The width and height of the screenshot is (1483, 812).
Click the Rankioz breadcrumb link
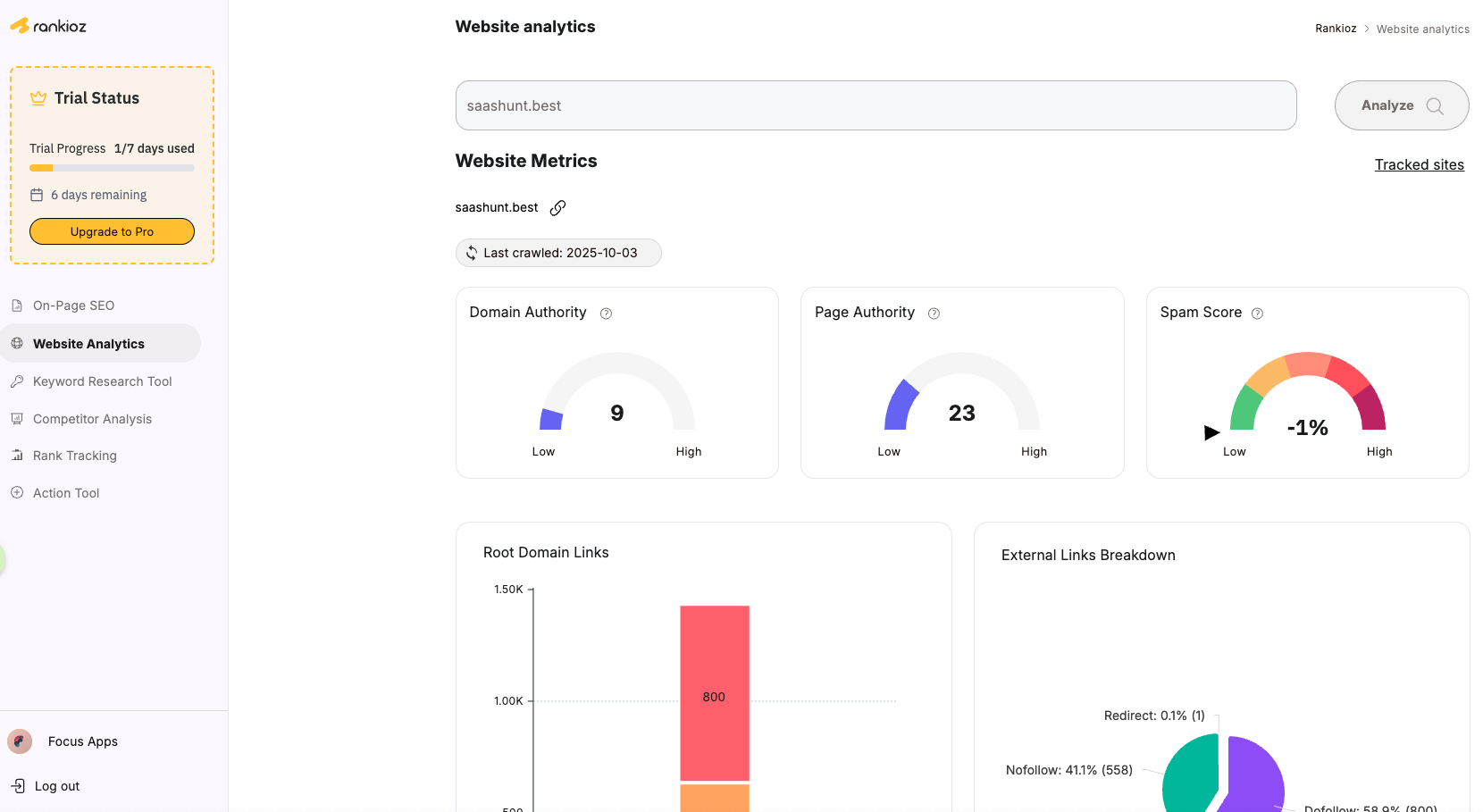click(x=1335, y=29)
